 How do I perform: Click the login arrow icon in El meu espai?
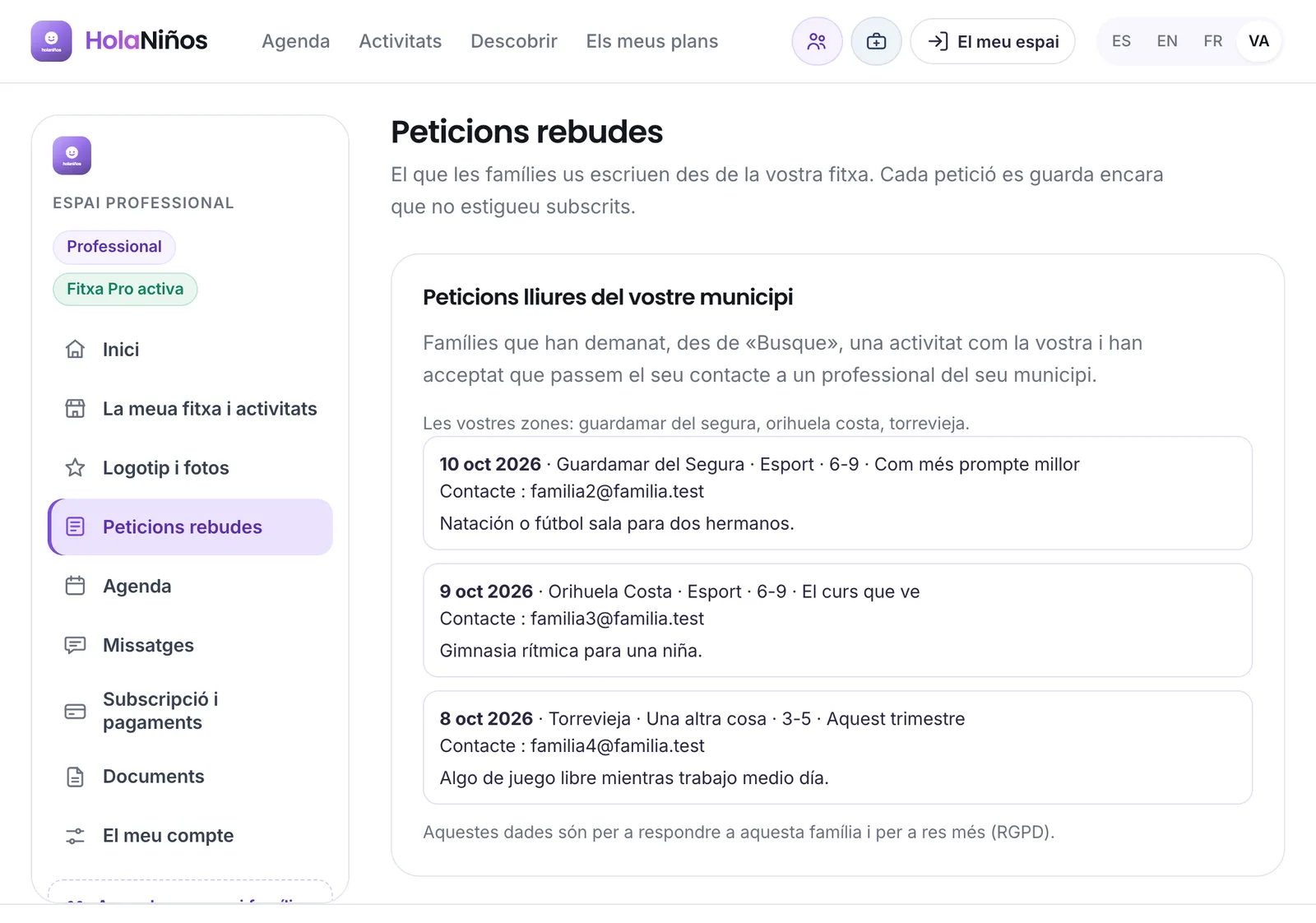coord(938,41)
